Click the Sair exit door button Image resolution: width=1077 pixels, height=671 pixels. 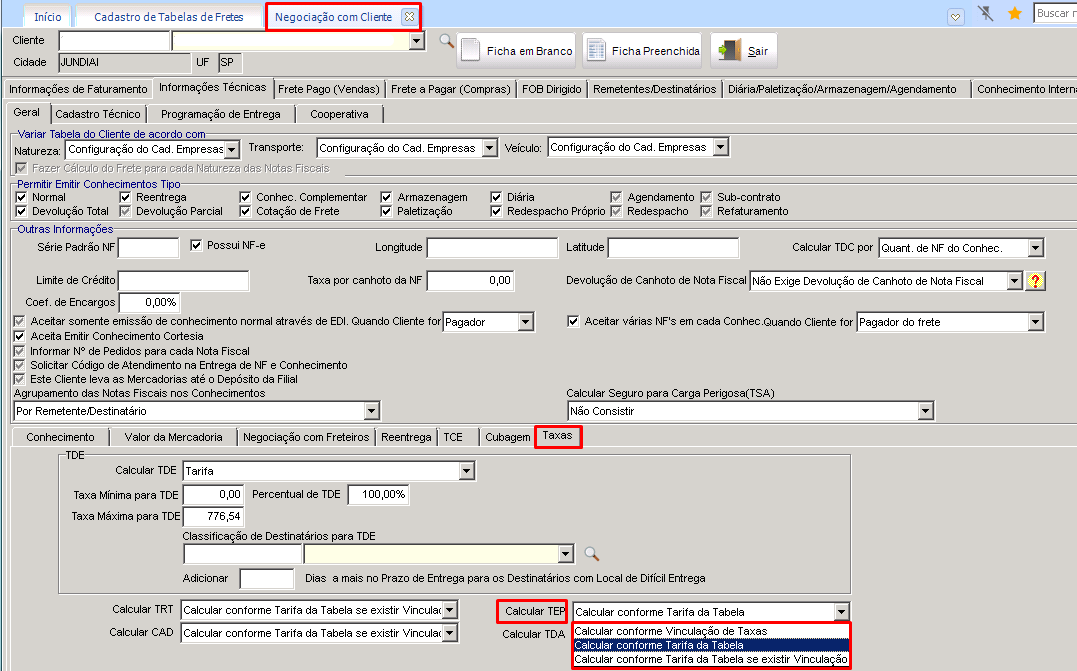pyautogui.click(x=744, y=51)
